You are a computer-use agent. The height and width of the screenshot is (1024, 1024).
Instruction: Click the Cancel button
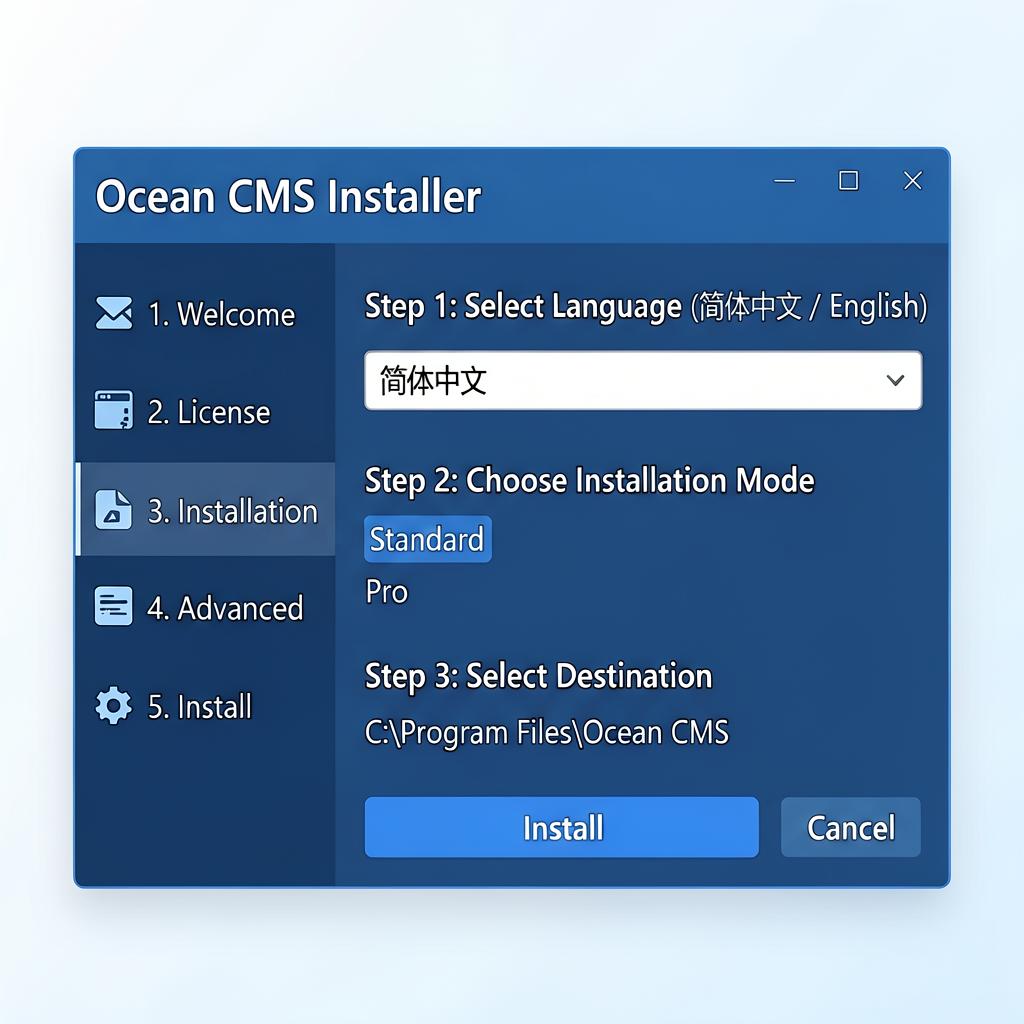851,827
